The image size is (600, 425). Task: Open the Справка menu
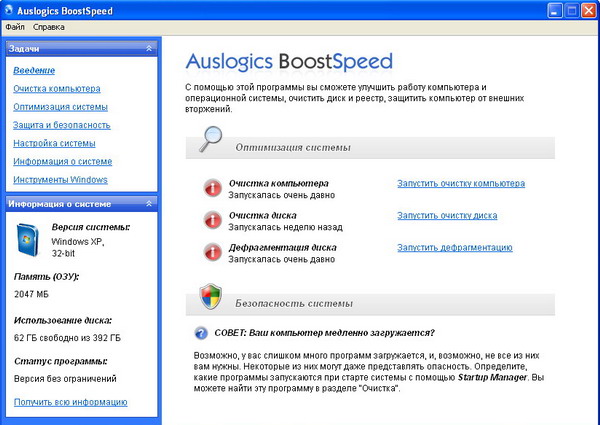[x=49, y=27]
